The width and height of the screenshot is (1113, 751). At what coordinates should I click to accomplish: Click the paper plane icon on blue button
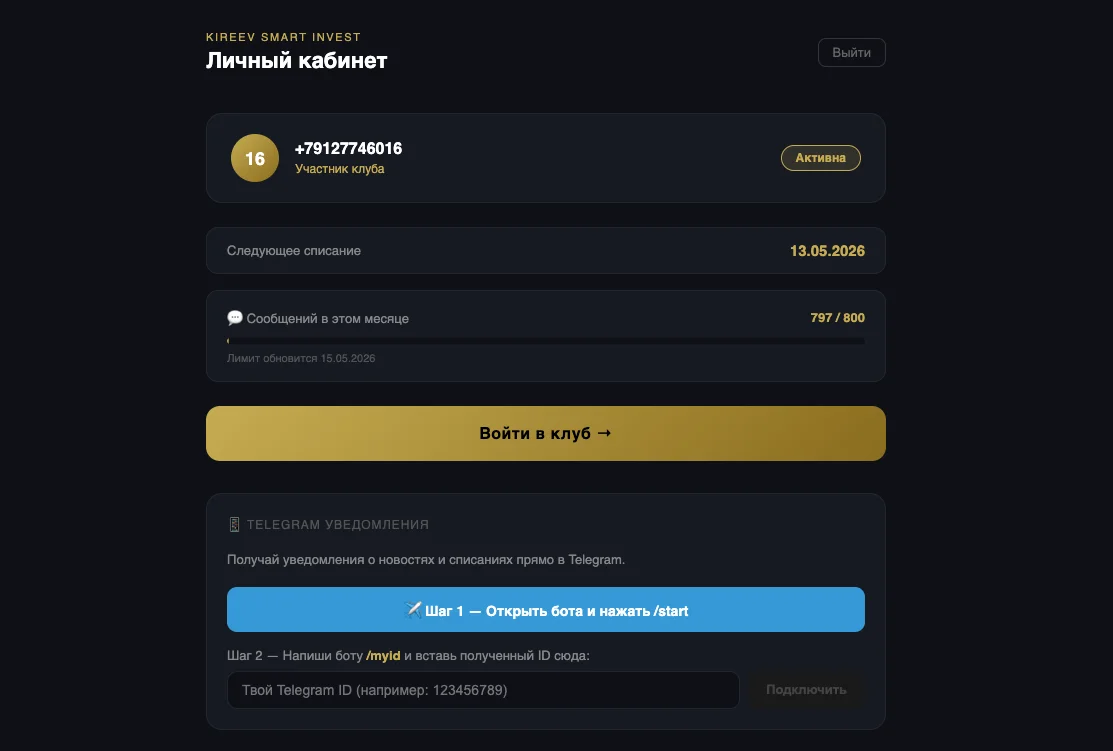point(413,610)
